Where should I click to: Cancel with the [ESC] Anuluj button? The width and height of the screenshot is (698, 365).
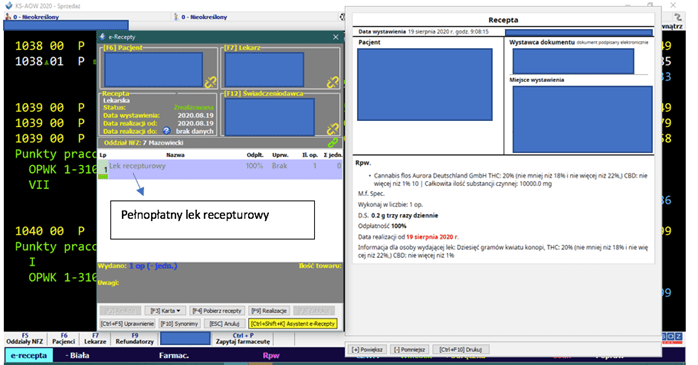click(225, 324)
